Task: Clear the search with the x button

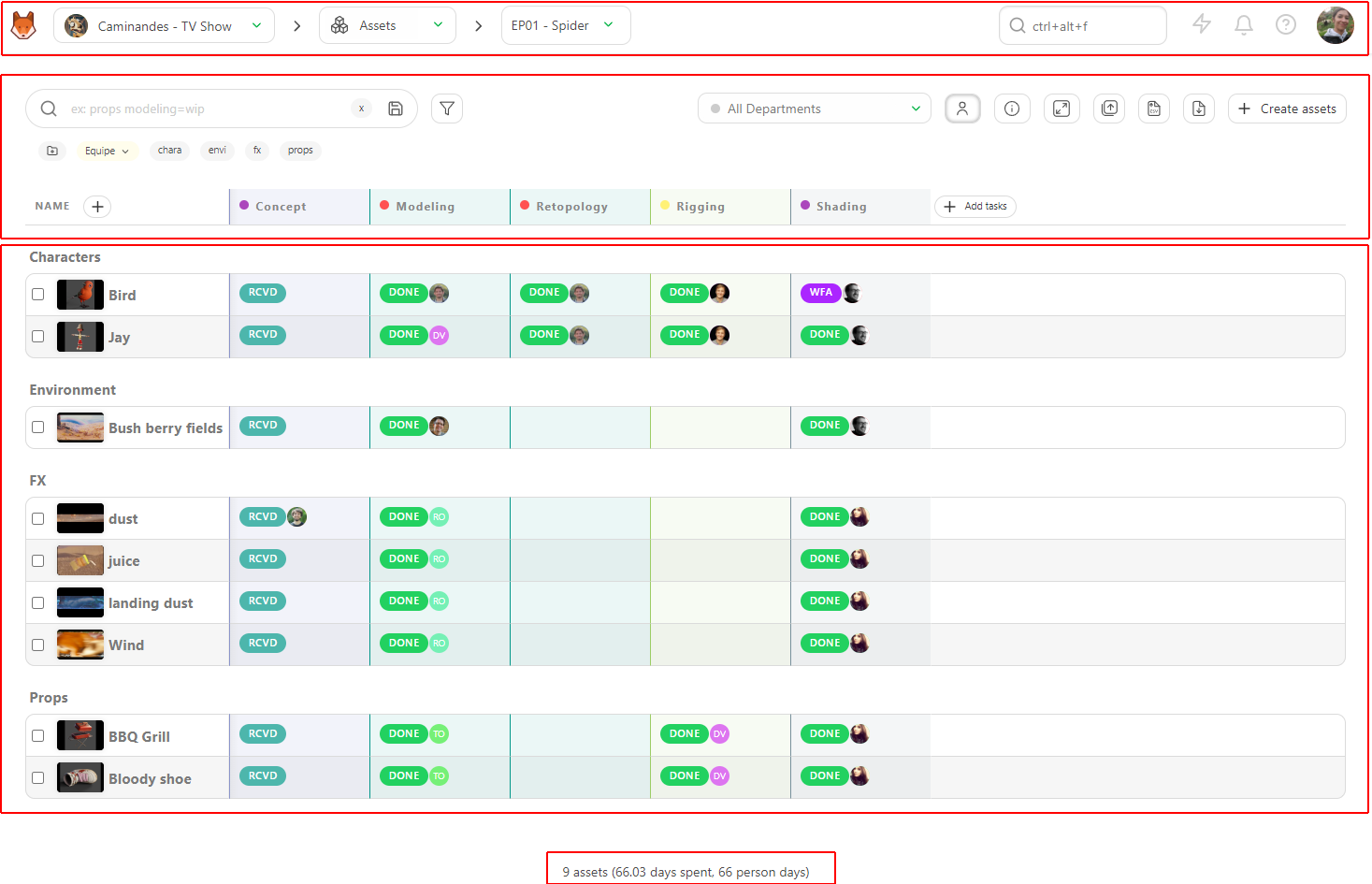Action: pos(362,109)
